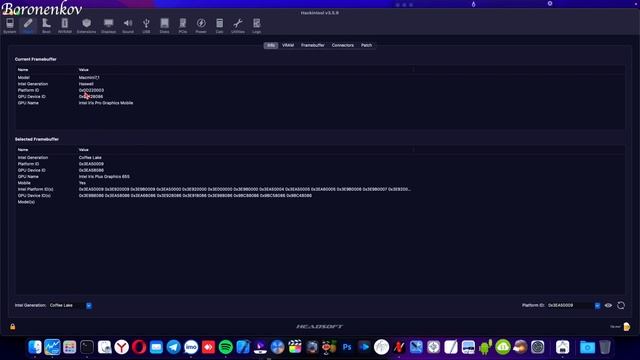Click the donate icon at bottom right
This screenshot has height=360, width=640.
627,327
